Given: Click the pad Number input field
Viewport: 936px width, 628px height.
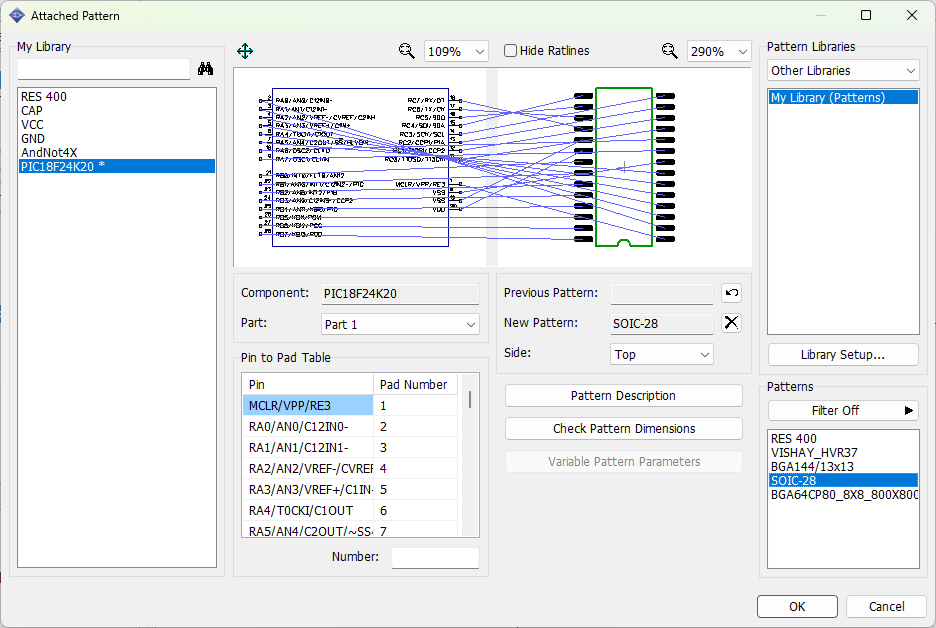Looking at the screenshot, I should [435, 557].
